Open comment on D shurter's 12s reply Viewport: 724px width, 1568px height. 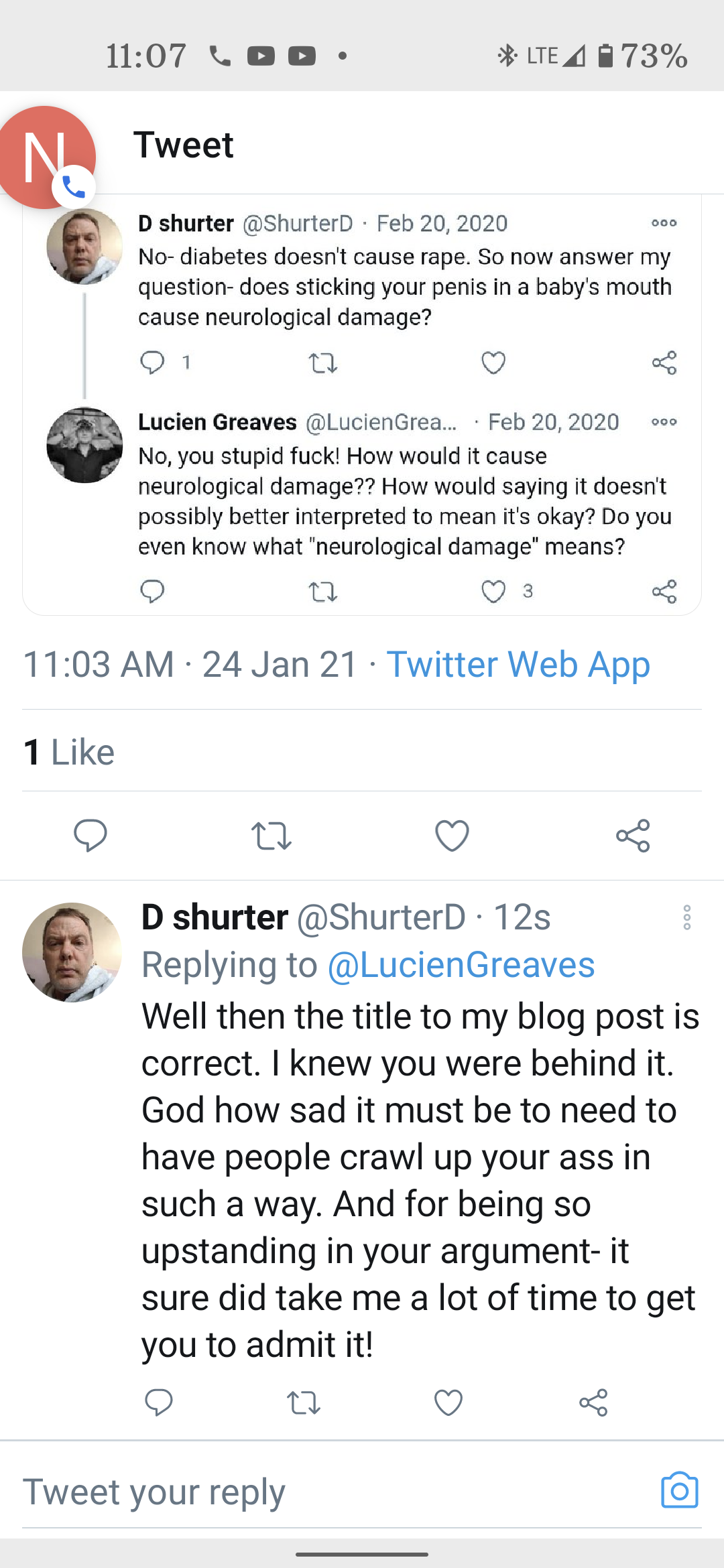(x=159, y=1402)
